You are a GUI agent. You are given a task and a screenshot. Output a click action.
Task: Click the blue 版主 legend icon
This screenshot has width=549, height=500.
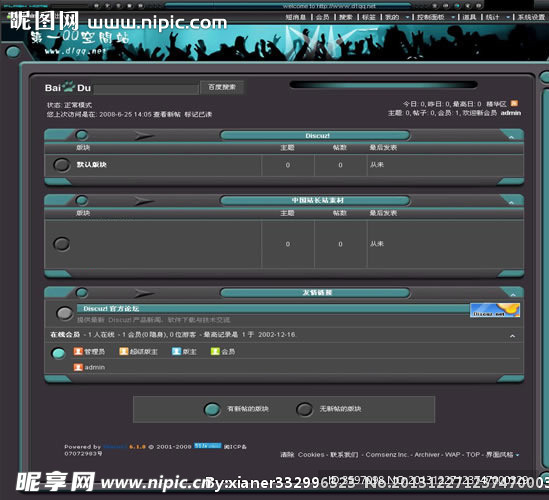176,351
